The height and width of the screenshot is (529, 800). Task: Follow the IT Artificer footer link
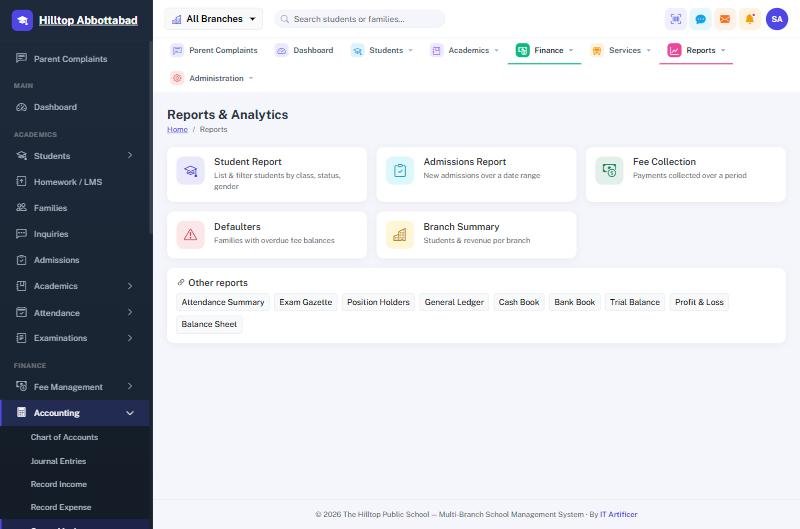[x=618, y=514]
